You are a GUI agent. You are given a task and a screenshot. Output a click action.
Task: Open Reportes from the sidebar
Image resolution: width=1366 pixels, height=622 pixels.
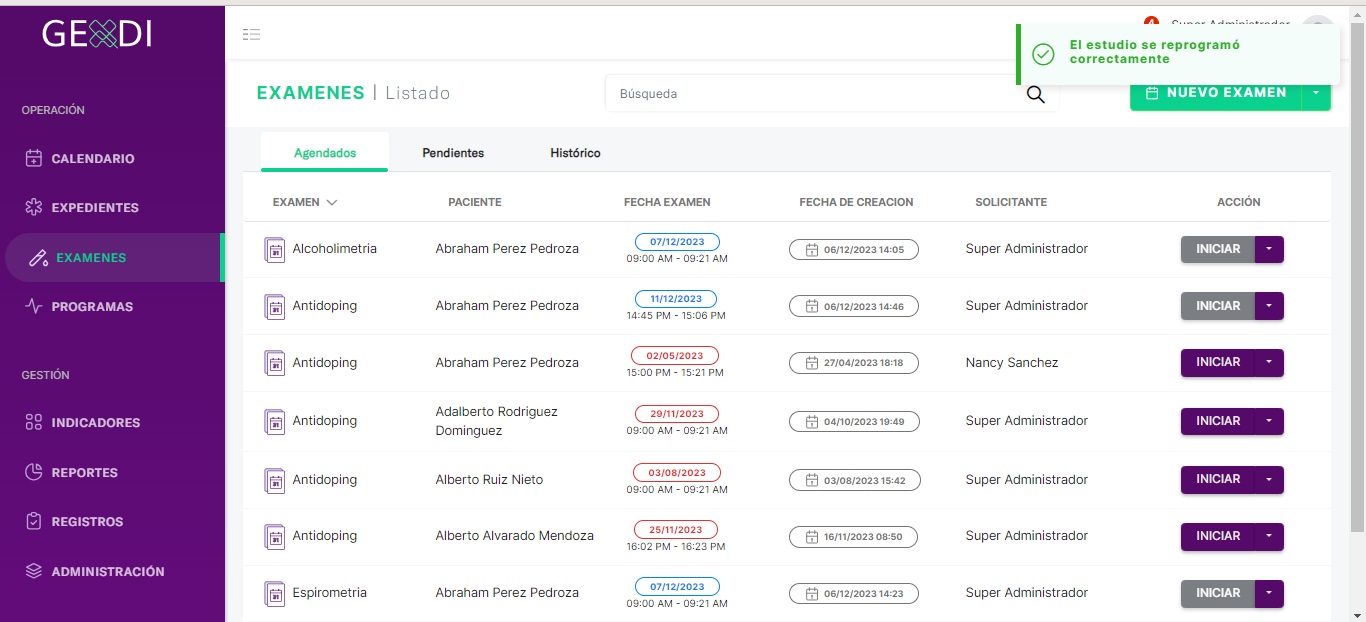tap(85, 473)
